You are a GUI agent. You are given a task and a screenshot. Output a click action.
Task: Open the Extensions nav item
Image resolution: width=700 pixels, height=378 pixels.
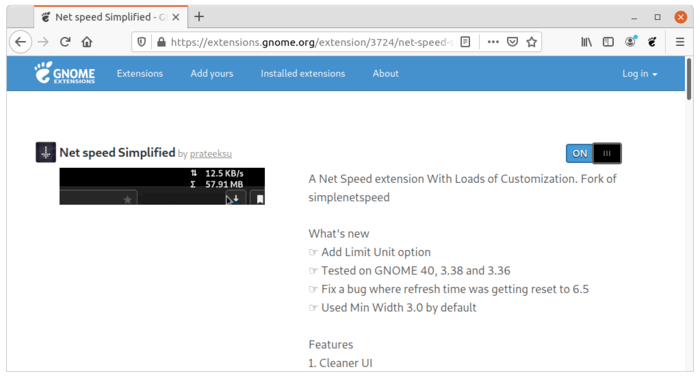click(140, 74)
